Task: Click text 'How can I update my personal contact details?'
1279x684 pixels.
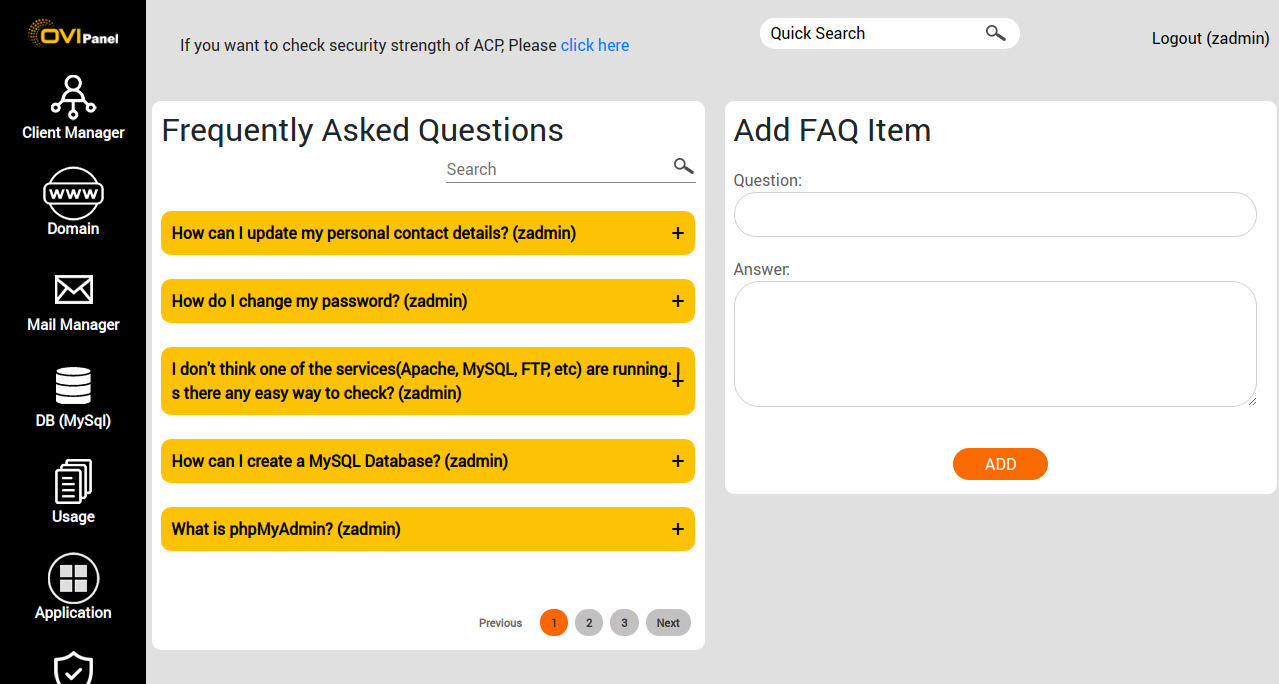Action: point(340,233)
